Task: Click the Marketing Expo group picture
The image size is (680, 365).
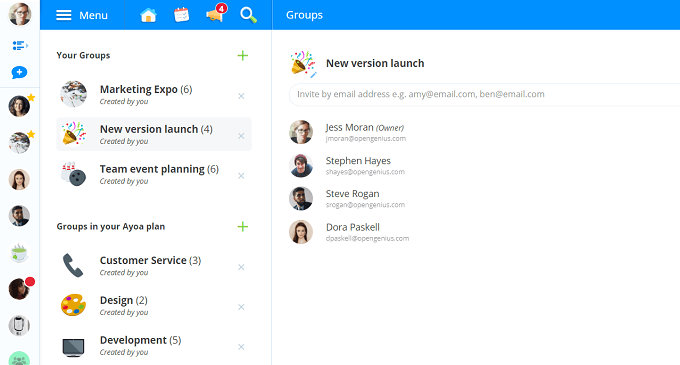Action: [73, 94]
